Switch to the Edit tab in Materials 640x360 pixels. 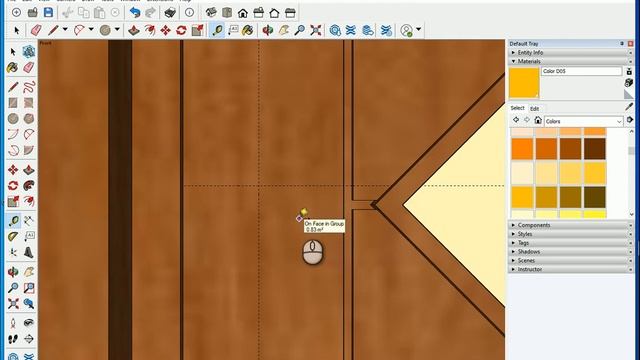point(534,109)
